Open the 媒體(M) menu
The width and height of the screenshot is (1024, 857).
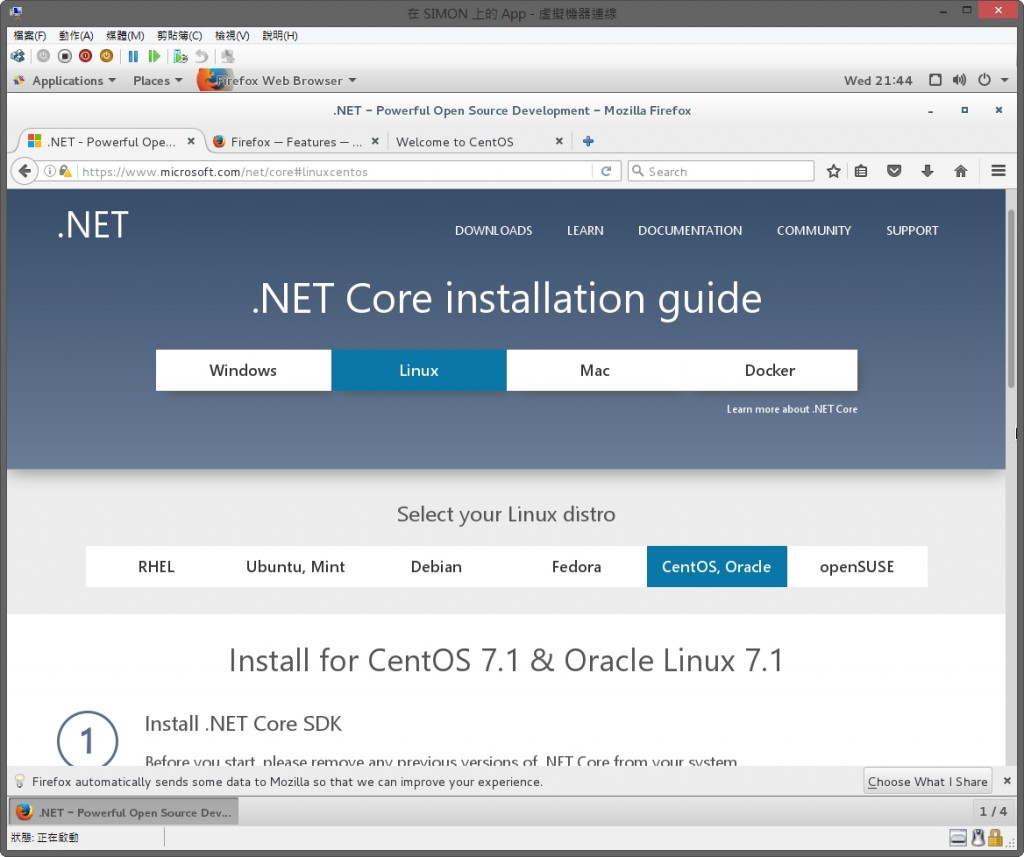pyautogui.click(x=125, y=35)
